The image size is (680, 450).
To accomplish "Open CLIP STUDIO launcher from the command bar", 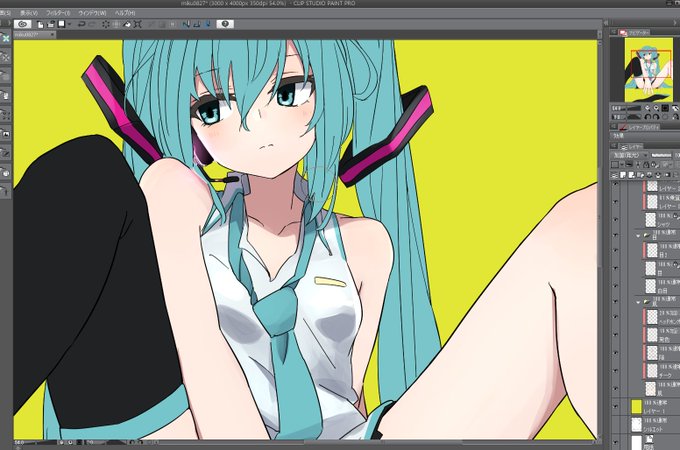I will 23,24.
